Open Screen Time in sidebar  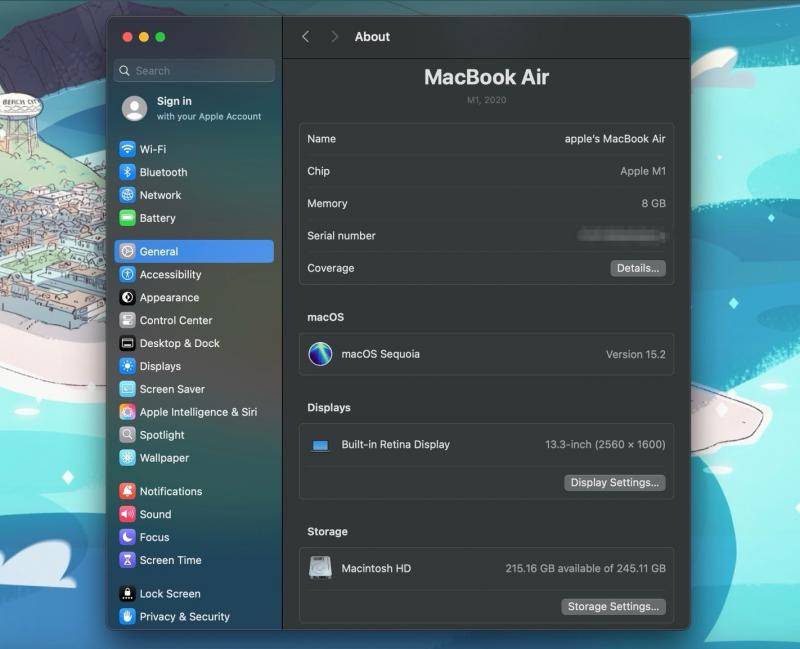(170, 561)
